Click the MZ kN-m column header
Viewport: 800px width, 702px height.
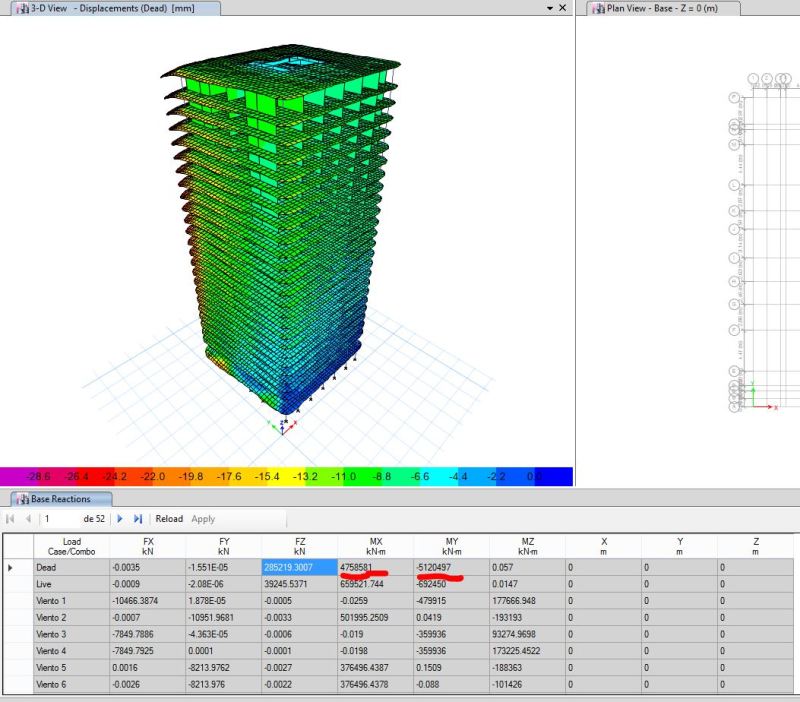[528, 546]
